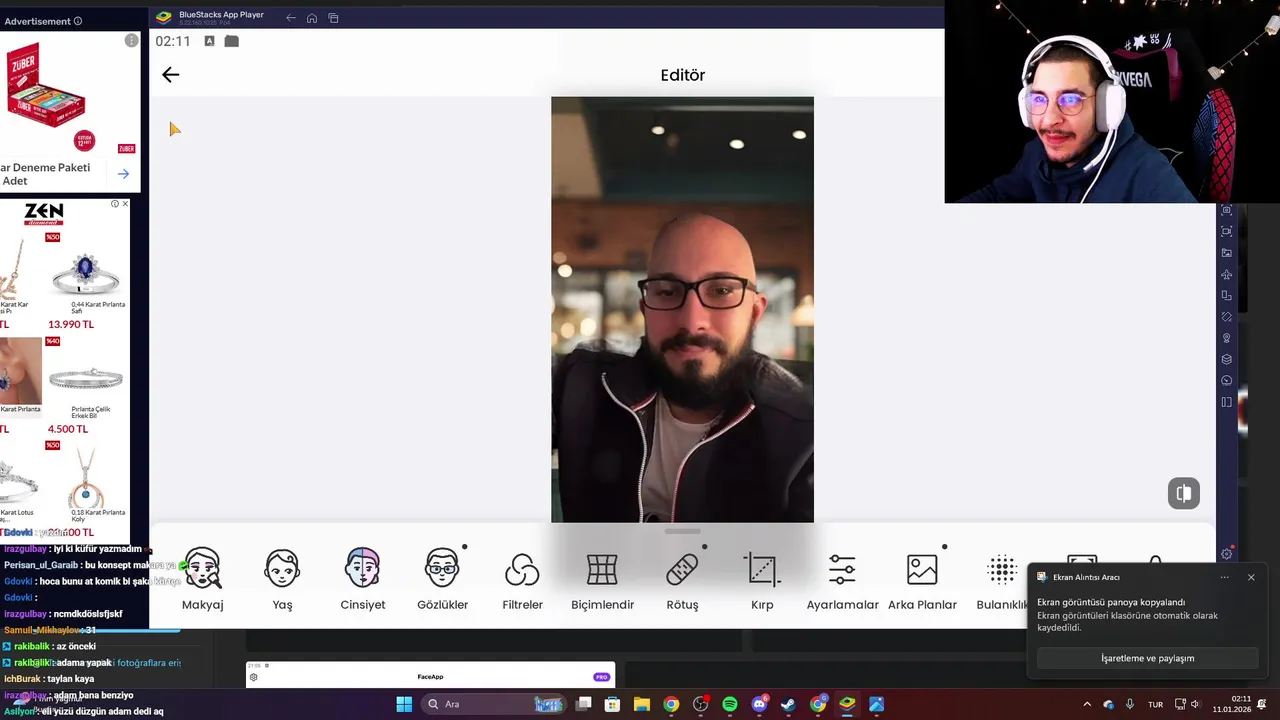Click BlueStacks sidebar airplane mode icon
Viewport: 1280px width, 720px height.
click(x=1227, y=274)
